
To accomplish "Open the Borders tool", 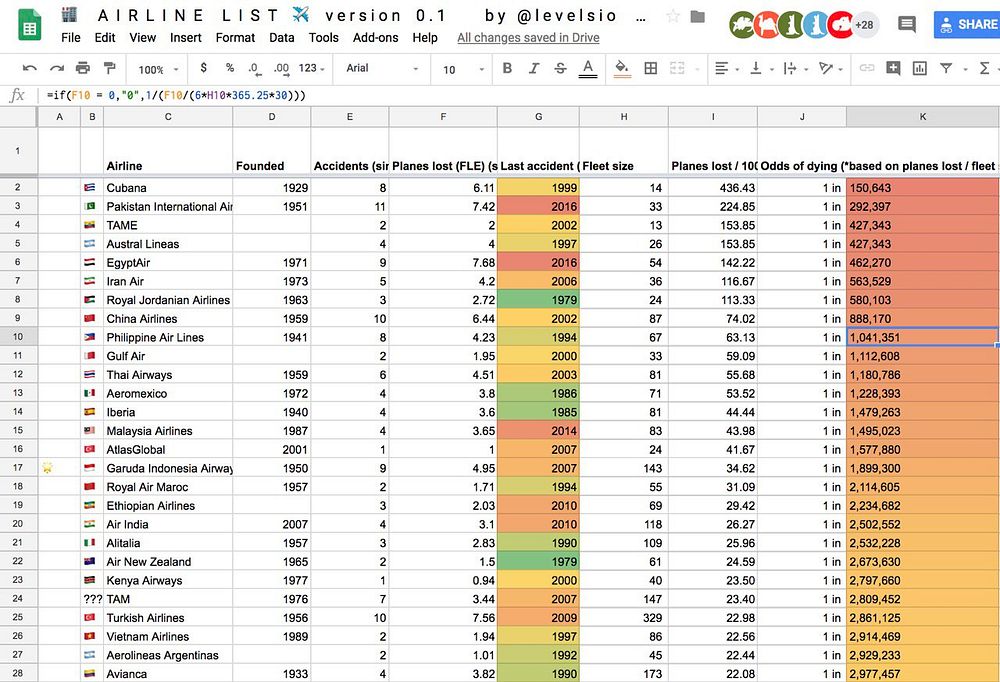I will coord(651,68).
